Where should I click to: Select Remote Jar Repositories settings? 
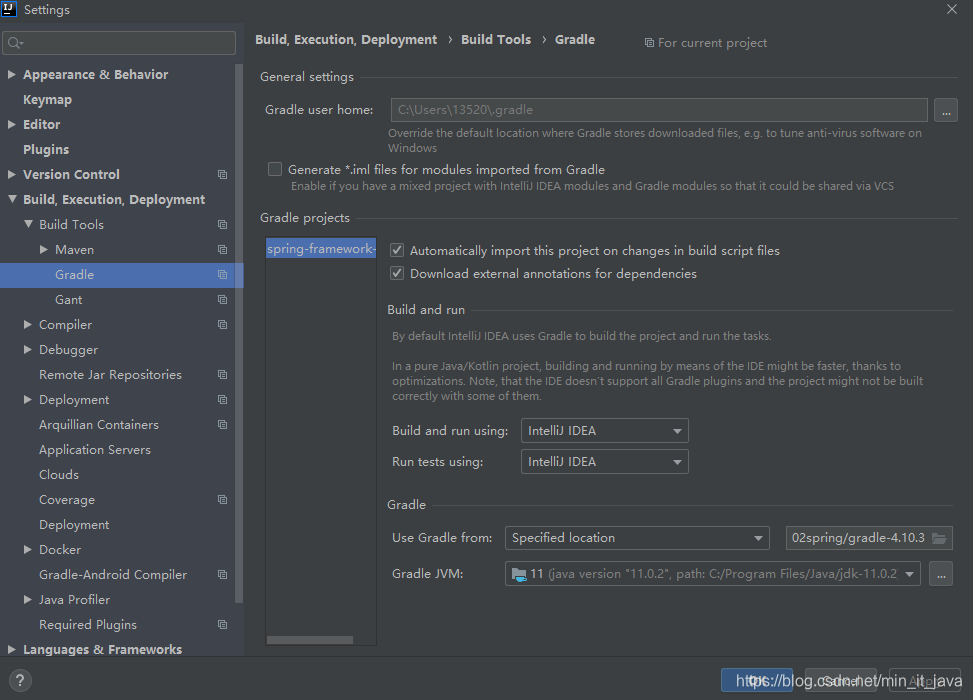110,375
